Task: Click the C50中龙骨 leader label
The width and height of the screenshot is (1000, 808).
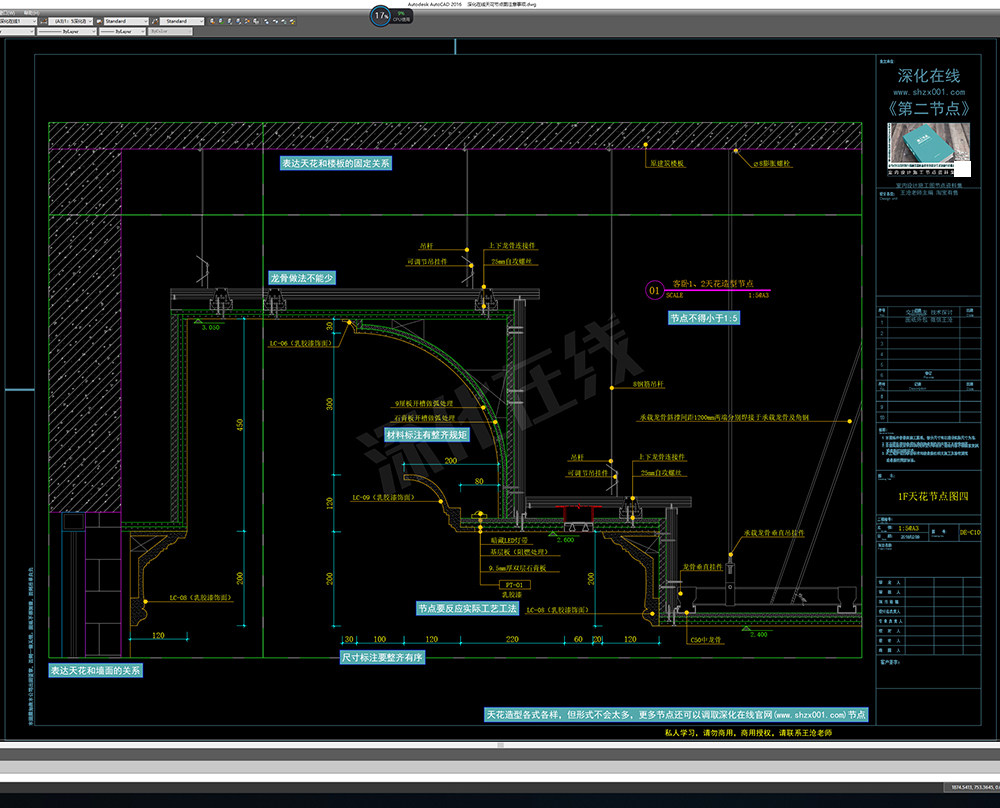Action: (x=706, y=640)
